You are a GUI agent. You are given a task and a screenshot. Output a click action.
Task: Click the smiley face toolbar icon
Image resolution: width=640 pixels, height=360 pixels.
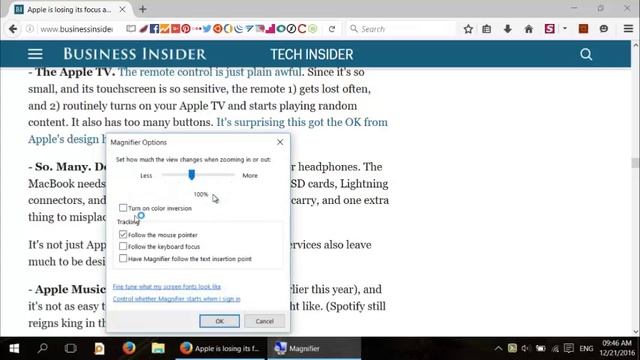click(604, 29)
